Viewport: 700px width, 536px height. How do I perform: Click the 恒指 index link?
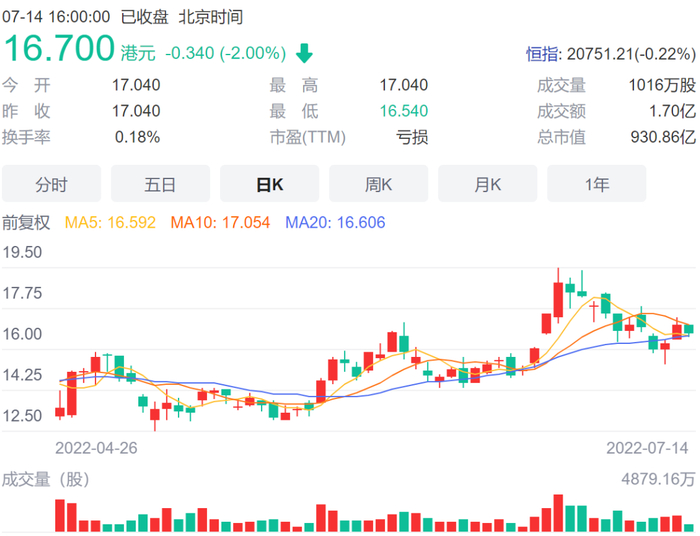coord(542,54)
